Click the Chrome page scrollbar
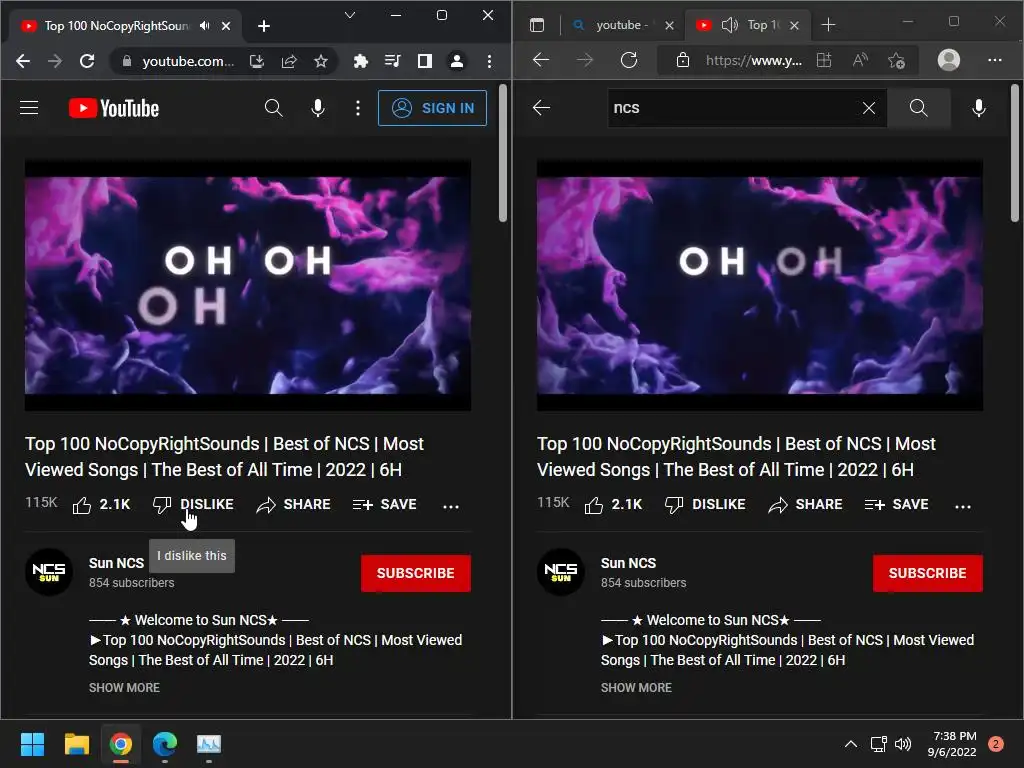Screen dimensions: 1024x768 coord(502,154)
